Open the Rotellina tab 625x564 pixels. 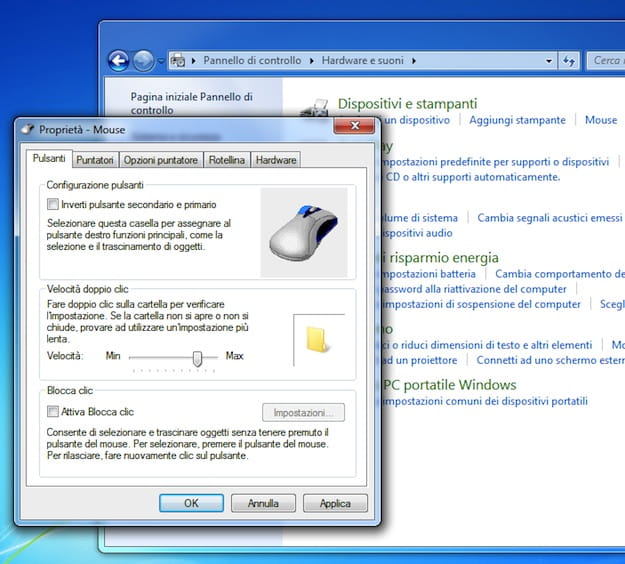click(x=227, y=160)
